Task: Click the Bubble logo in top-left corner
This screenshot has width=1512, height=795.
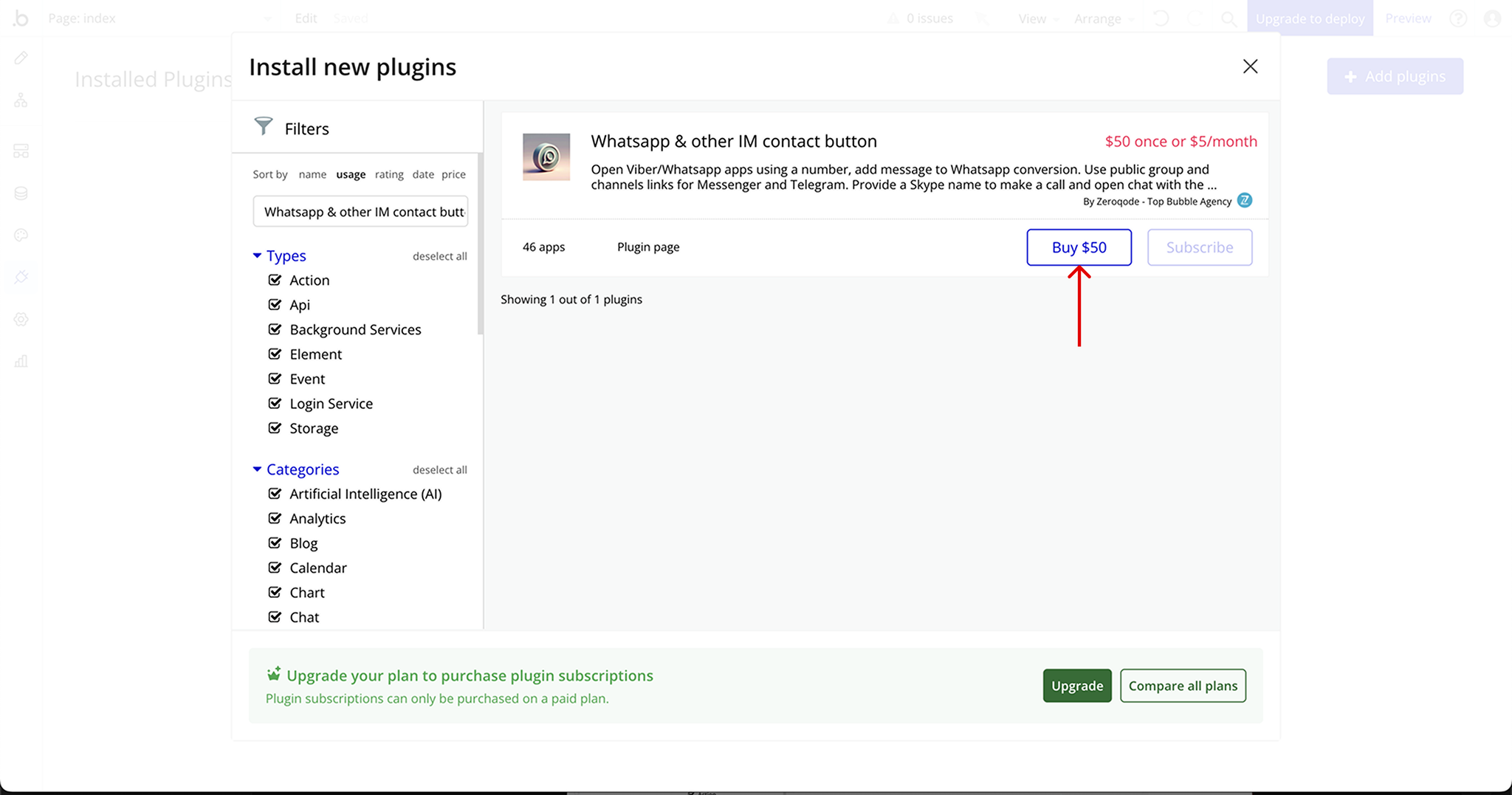Action: click(21, 18)
